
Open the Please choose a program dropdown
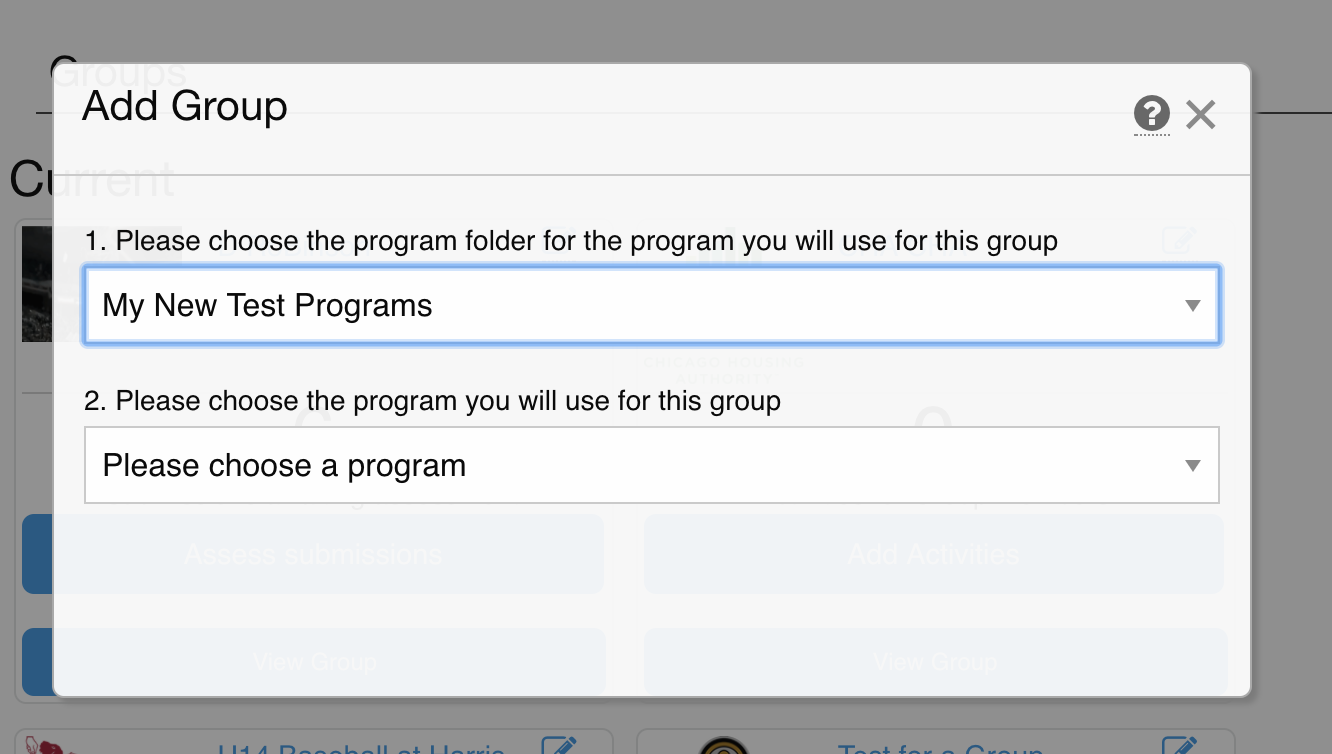[651, 465]
